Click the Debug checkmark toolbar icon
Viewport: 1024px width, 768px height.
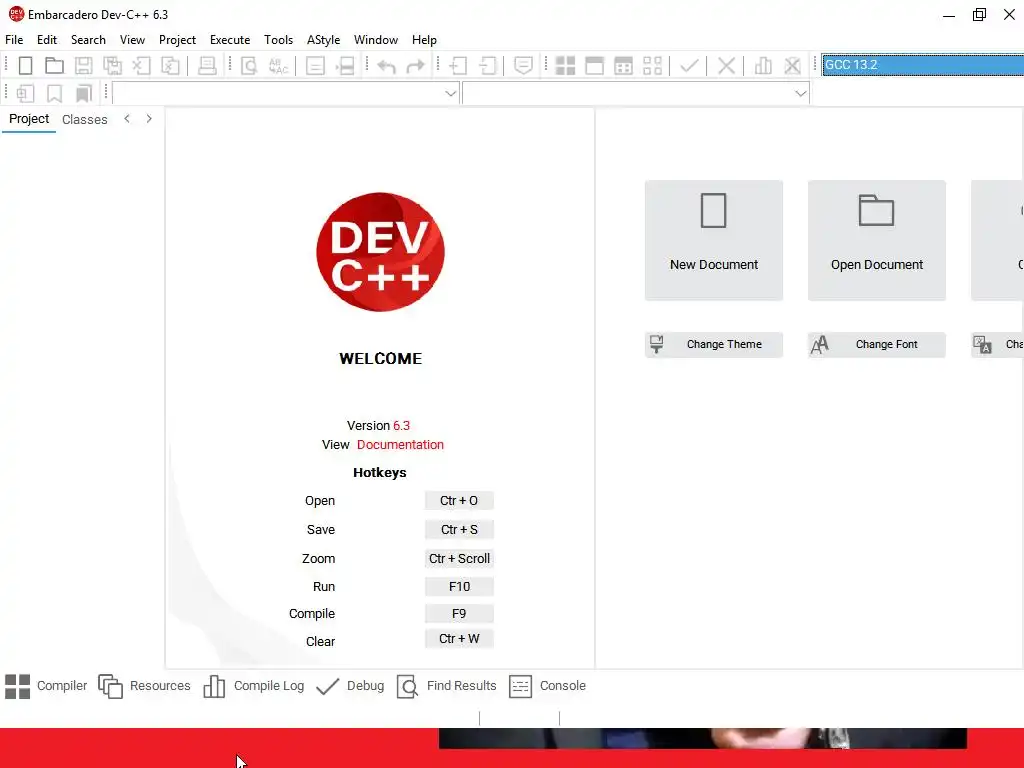(x=690, y=65)
